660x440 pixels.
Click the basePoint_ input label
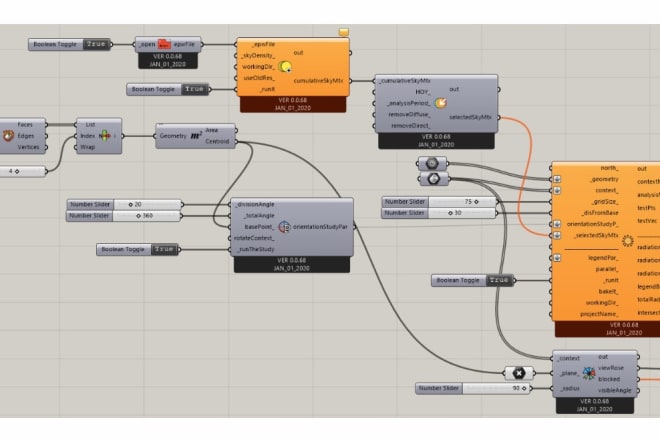coord(259,227)
